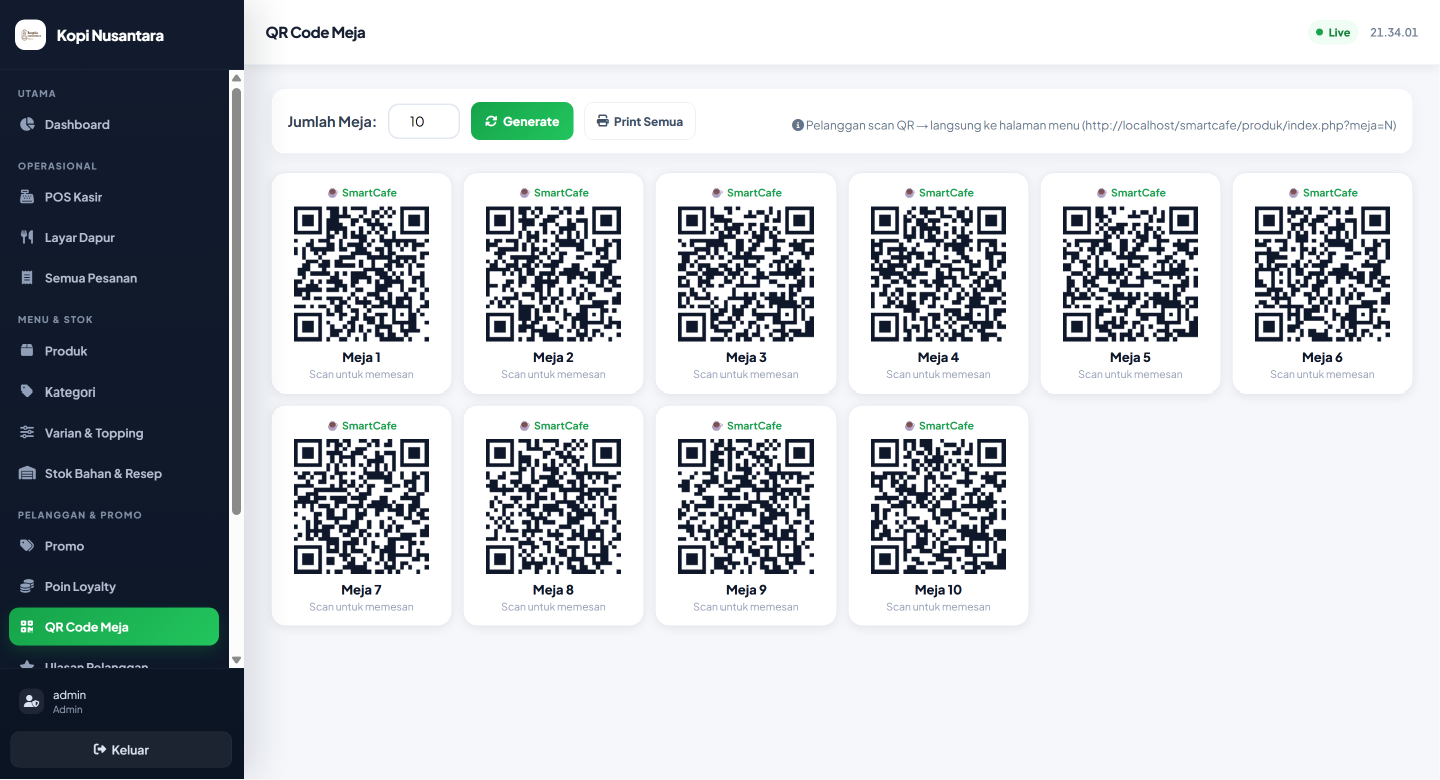
Task: Click the Meja 9 QR code
Action: click(746, 507)
